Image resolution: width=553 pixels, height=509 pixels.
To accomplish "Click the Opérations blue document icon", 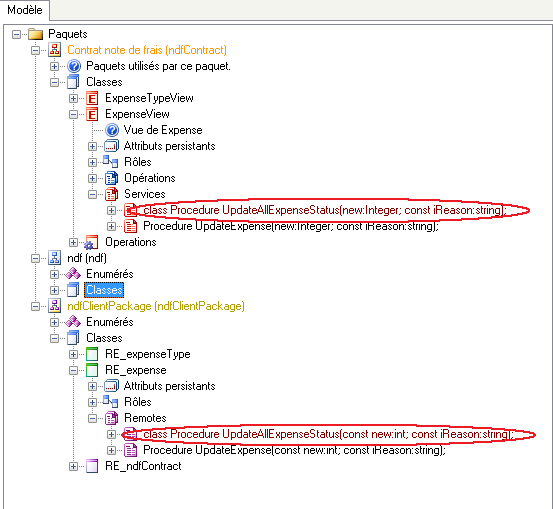I will (111, 178).
